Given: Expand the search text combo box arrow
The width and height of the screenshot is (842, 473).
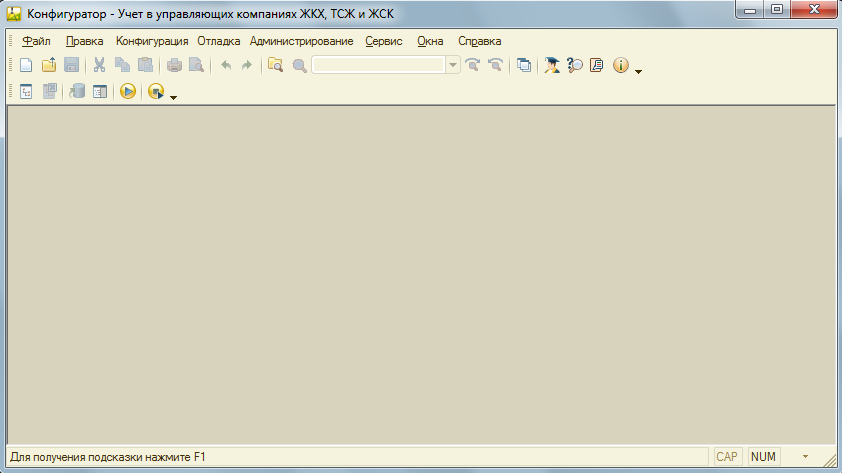Looking at the screenshot, I should coord(453,66).
